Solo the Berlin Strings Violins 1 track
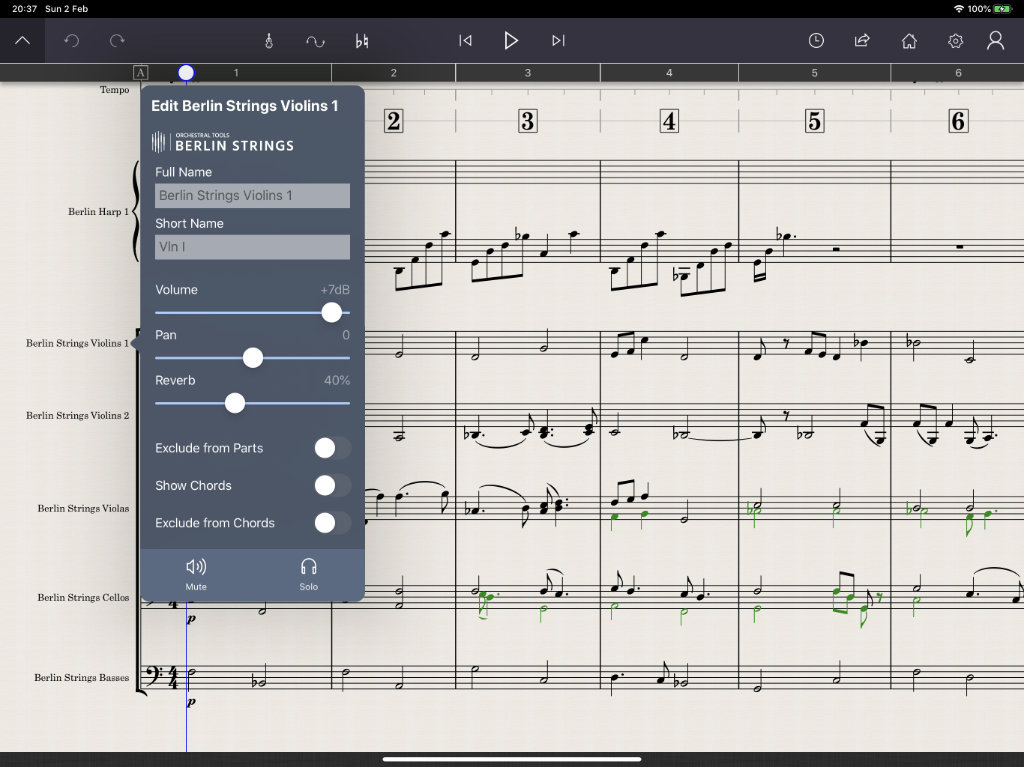Image resolution: width=1024 pixels, height=767 pixels. (308, 574)
